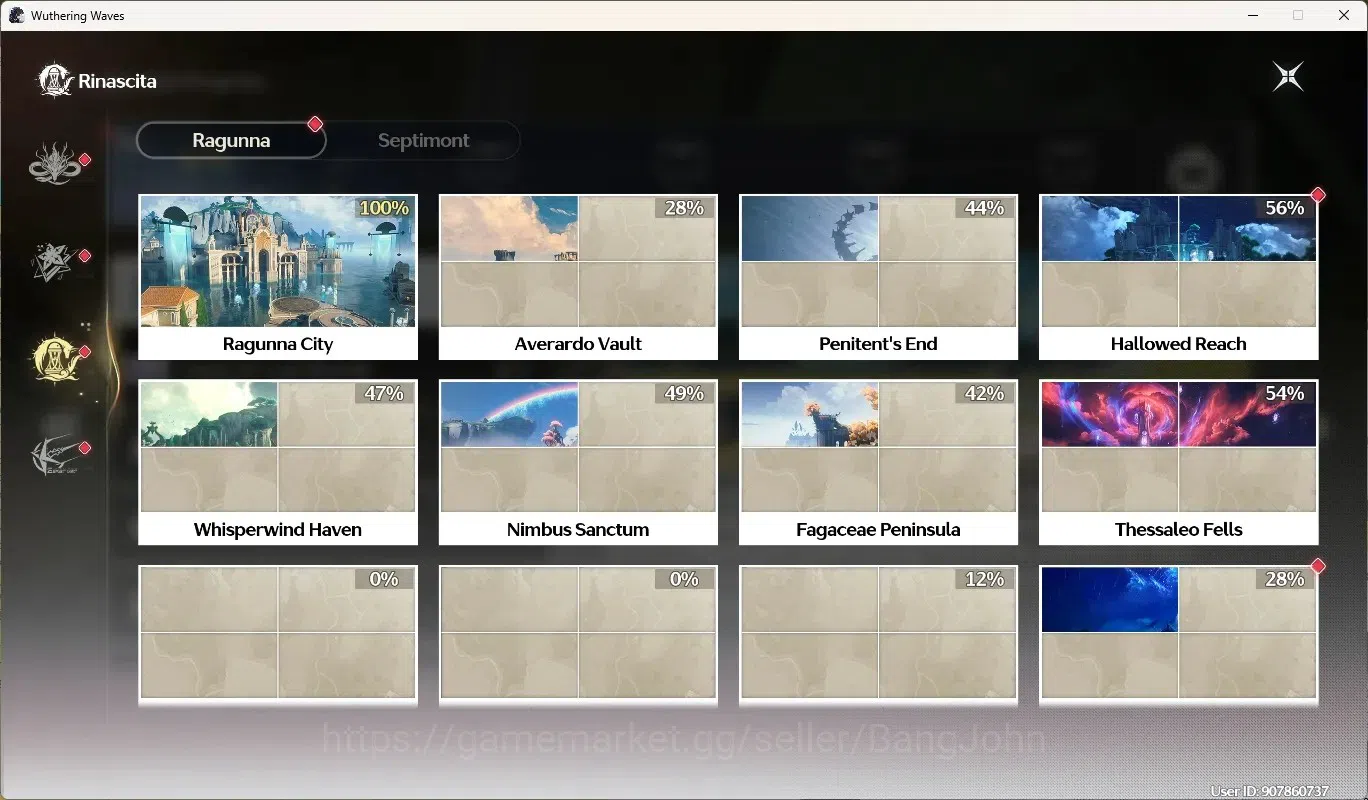Switch to the Ragunna tab
This screenshot has width=1368, height=800.
(231, 140)
